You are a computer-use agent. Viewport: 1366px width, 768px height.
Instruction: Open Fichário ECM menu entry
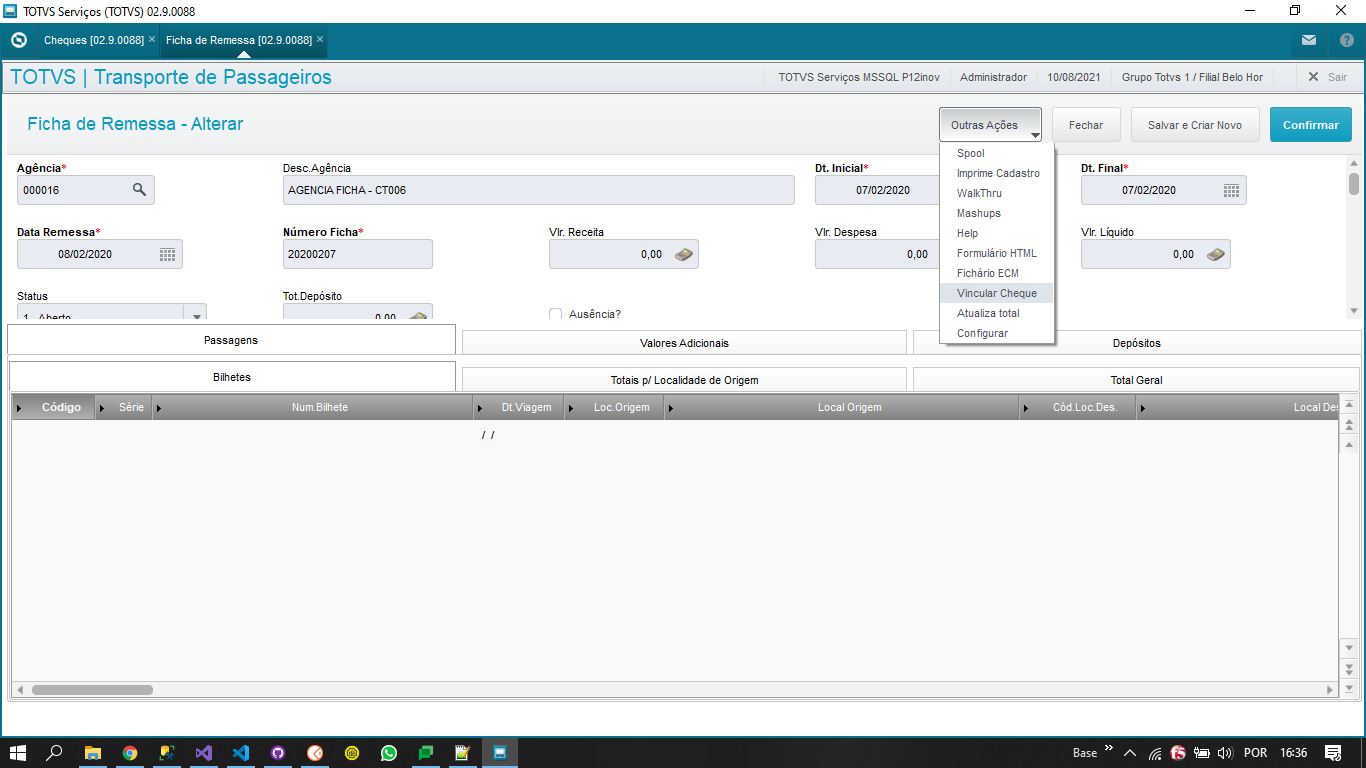point(997,273)
